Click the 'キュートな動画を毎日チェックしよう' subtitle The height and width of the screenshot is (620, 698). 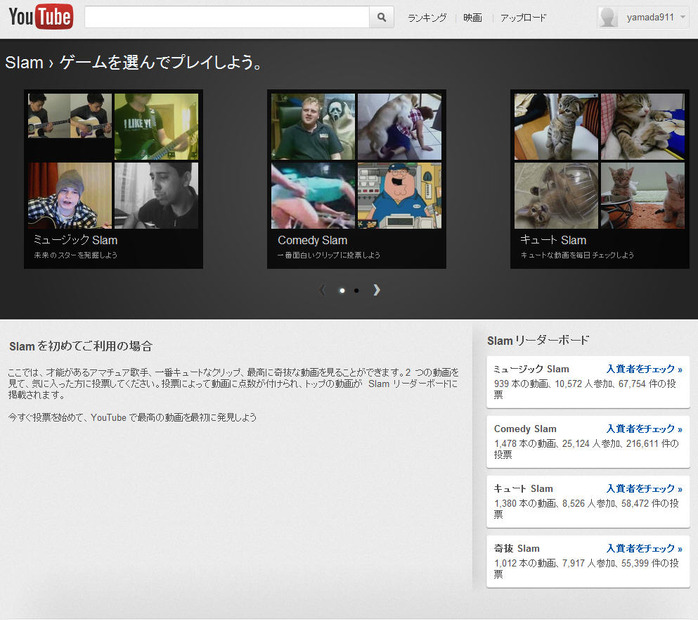click(577, 255)
